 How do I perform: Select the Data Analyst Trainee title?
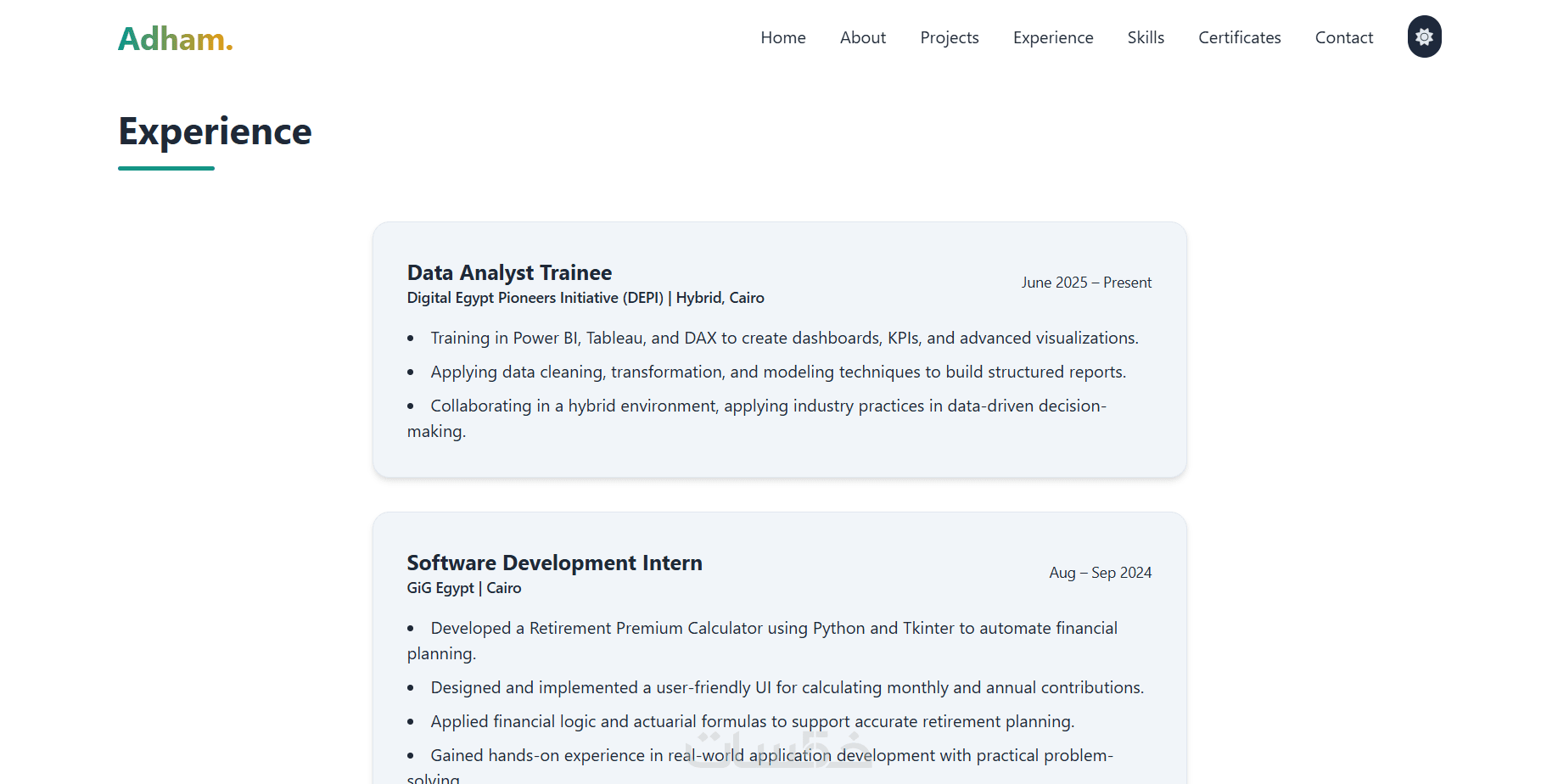(509, 272)
